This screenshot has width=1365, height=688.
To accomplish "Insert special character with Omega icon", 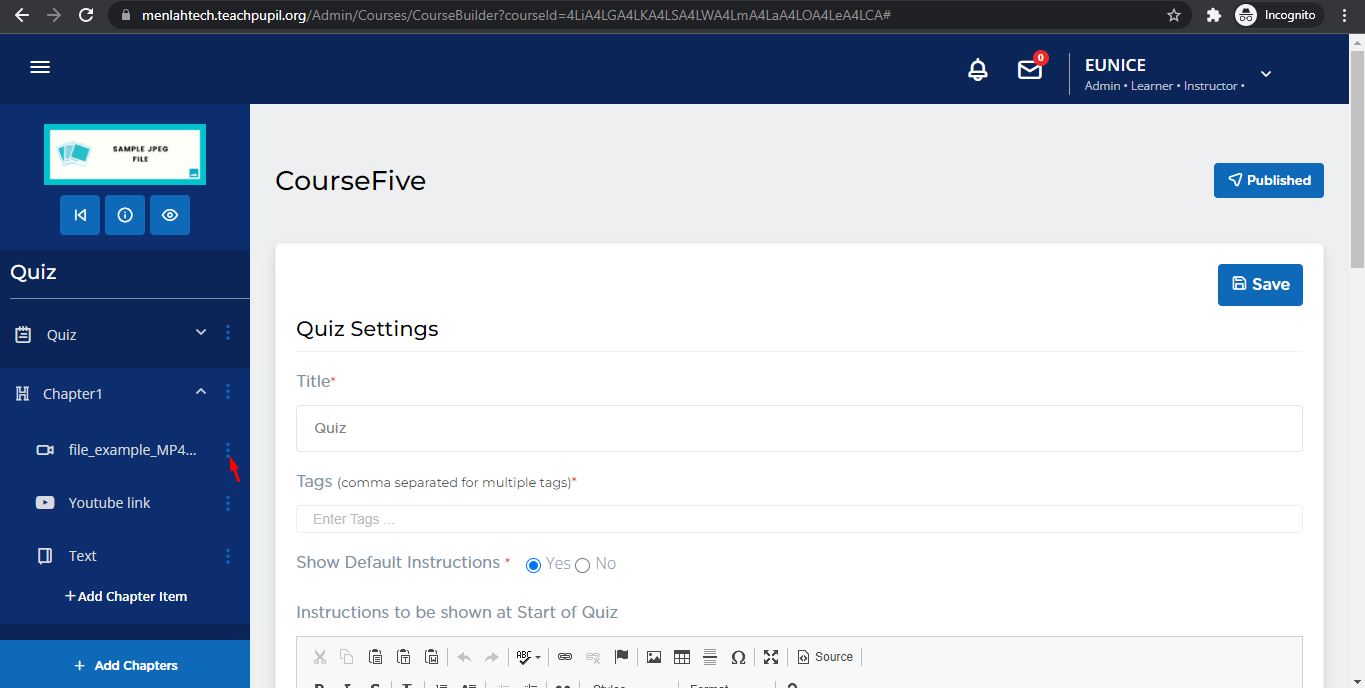I will click(738, 657).
